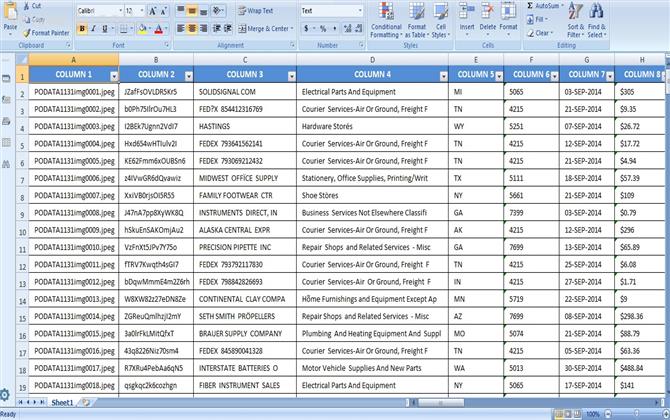
Task: Open COLUMN 5 filter dropdown
Action: [x=499, y=76]
